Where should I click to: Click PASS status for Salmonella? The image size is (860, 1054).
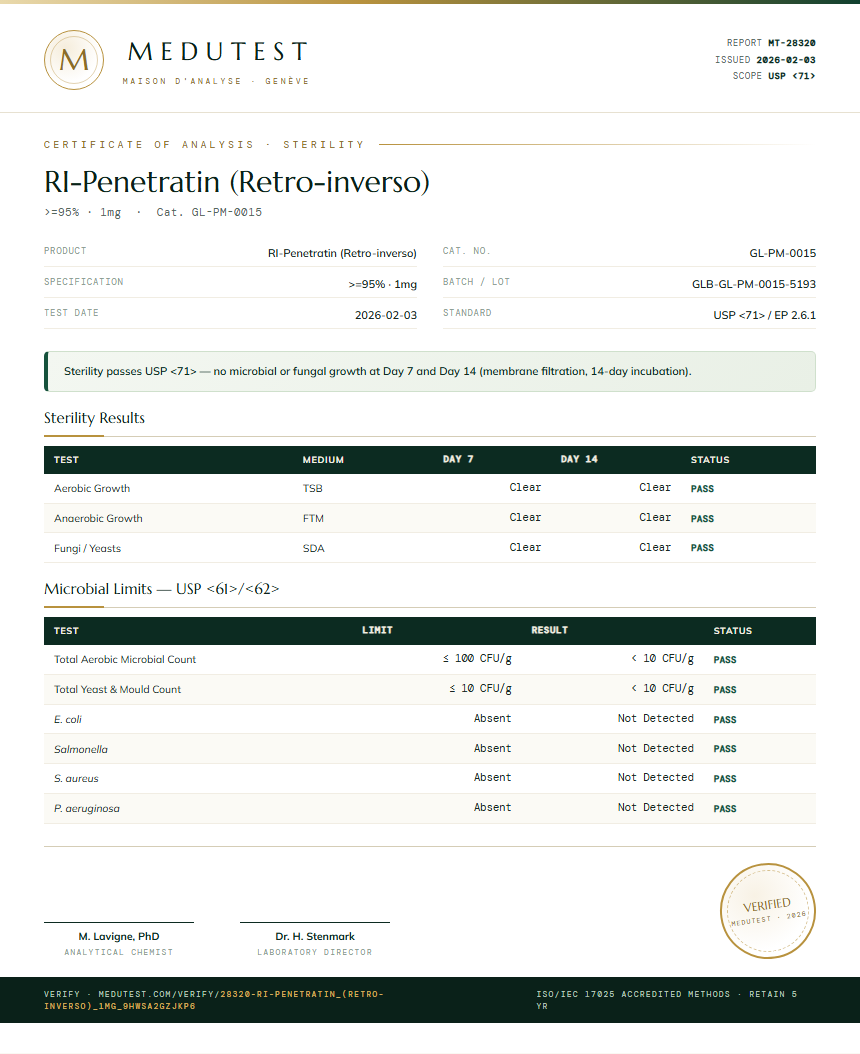coord(725,749)
